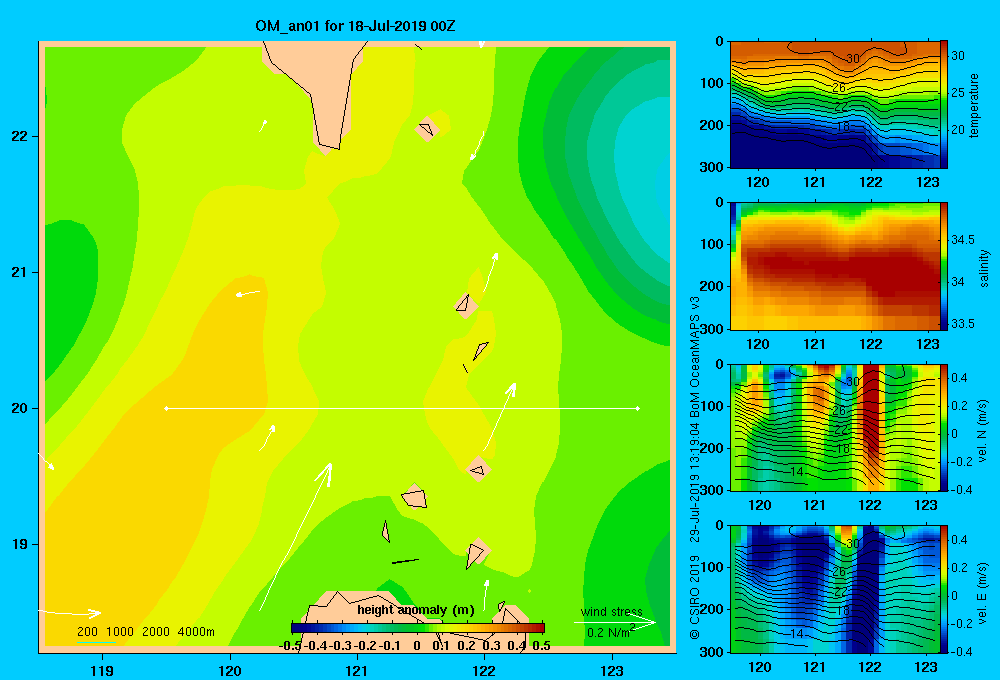Click the '26' contour label in temperature panel

[839, 88]
